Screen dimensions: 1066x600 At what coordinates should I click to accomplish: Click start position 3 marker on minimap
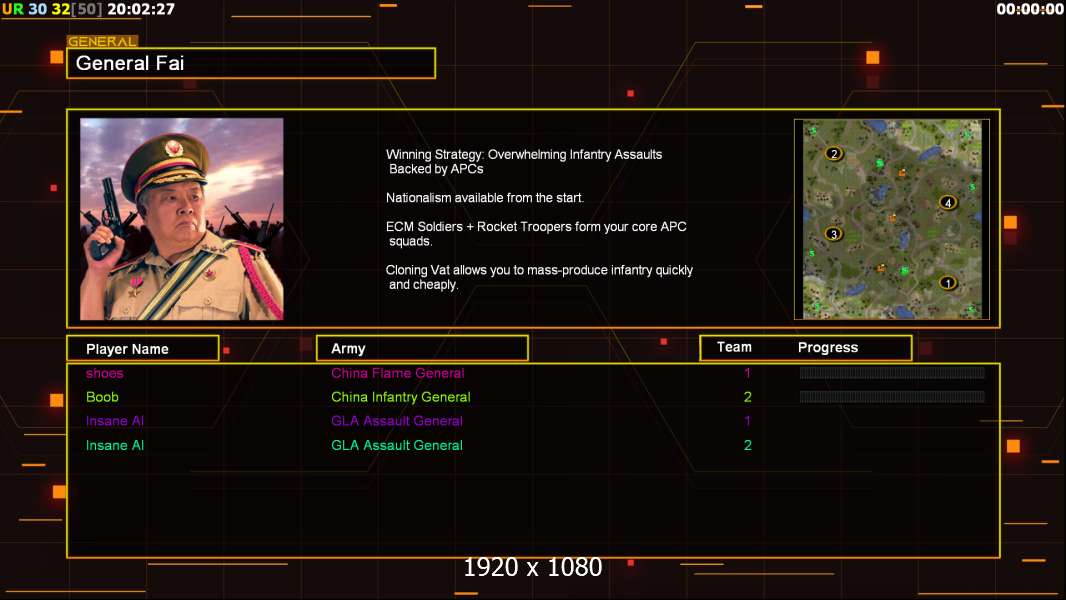click(833, 234)
